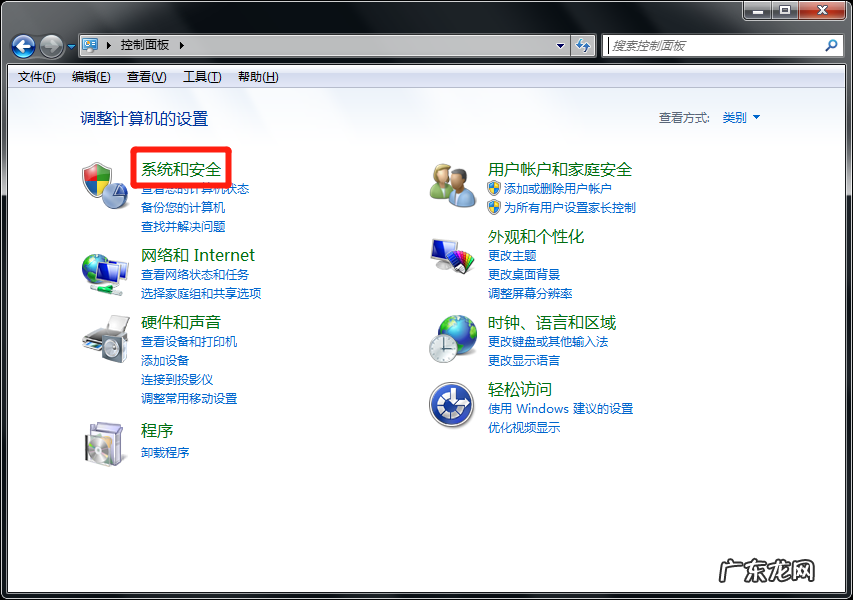Viewport: 853px width, 600px height.
Task: Click the 优化视频显示 link
Action: click(x=524, y=428)
